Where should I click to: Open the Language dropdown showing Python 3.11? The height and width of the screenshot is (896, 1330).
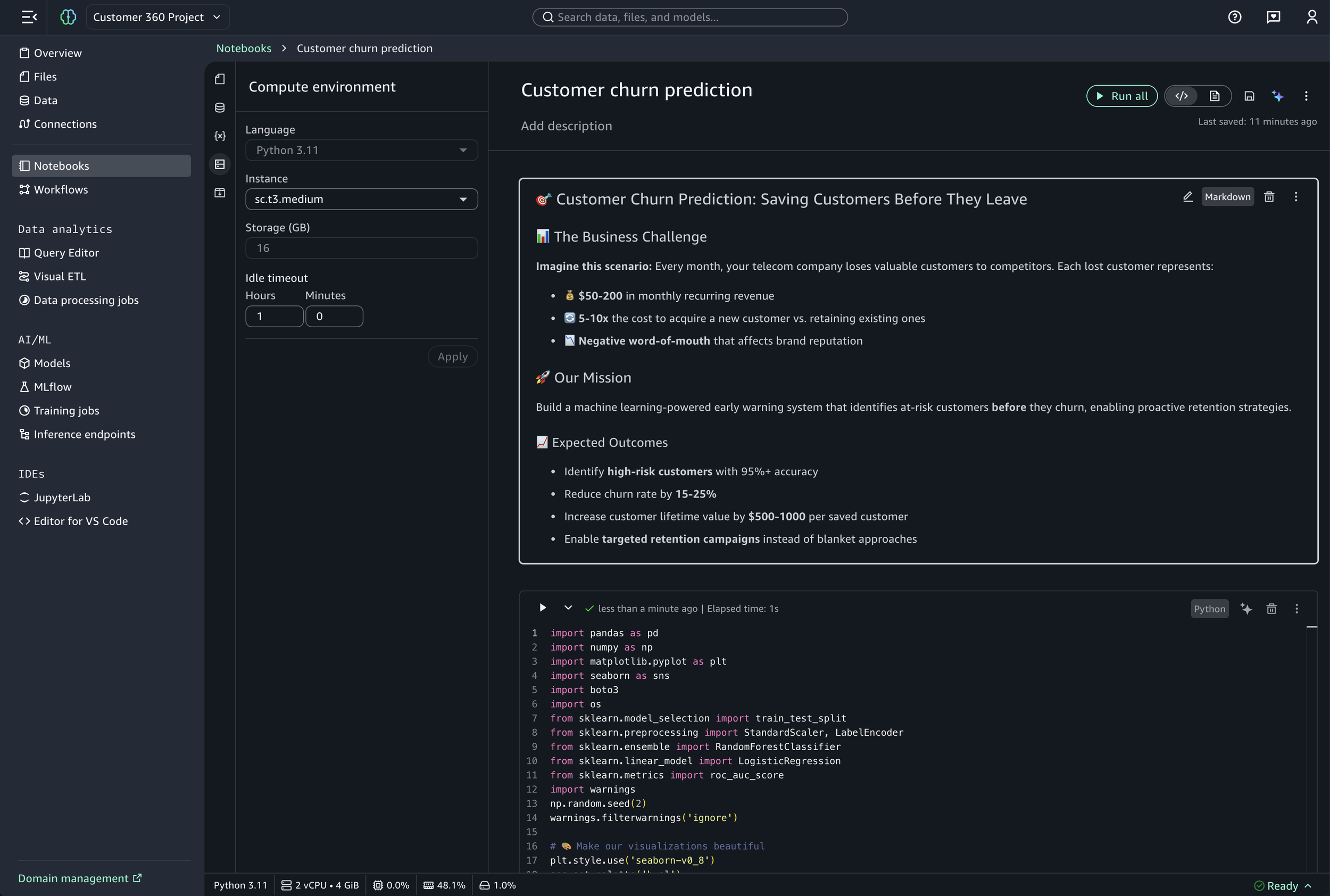coord(361,150)
